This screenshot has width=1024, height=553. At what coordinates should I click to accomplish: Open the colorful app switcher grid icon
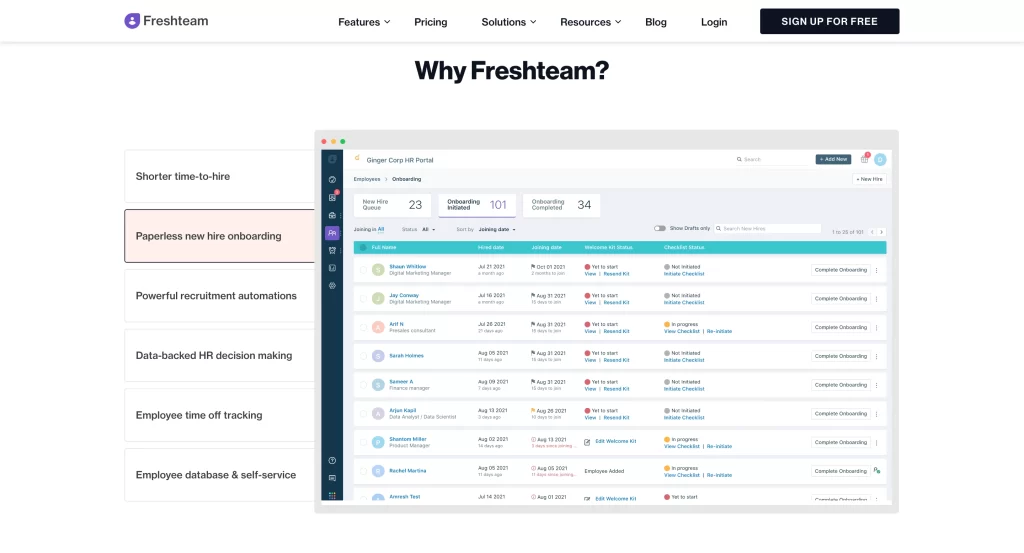click(x=332, y=496)
